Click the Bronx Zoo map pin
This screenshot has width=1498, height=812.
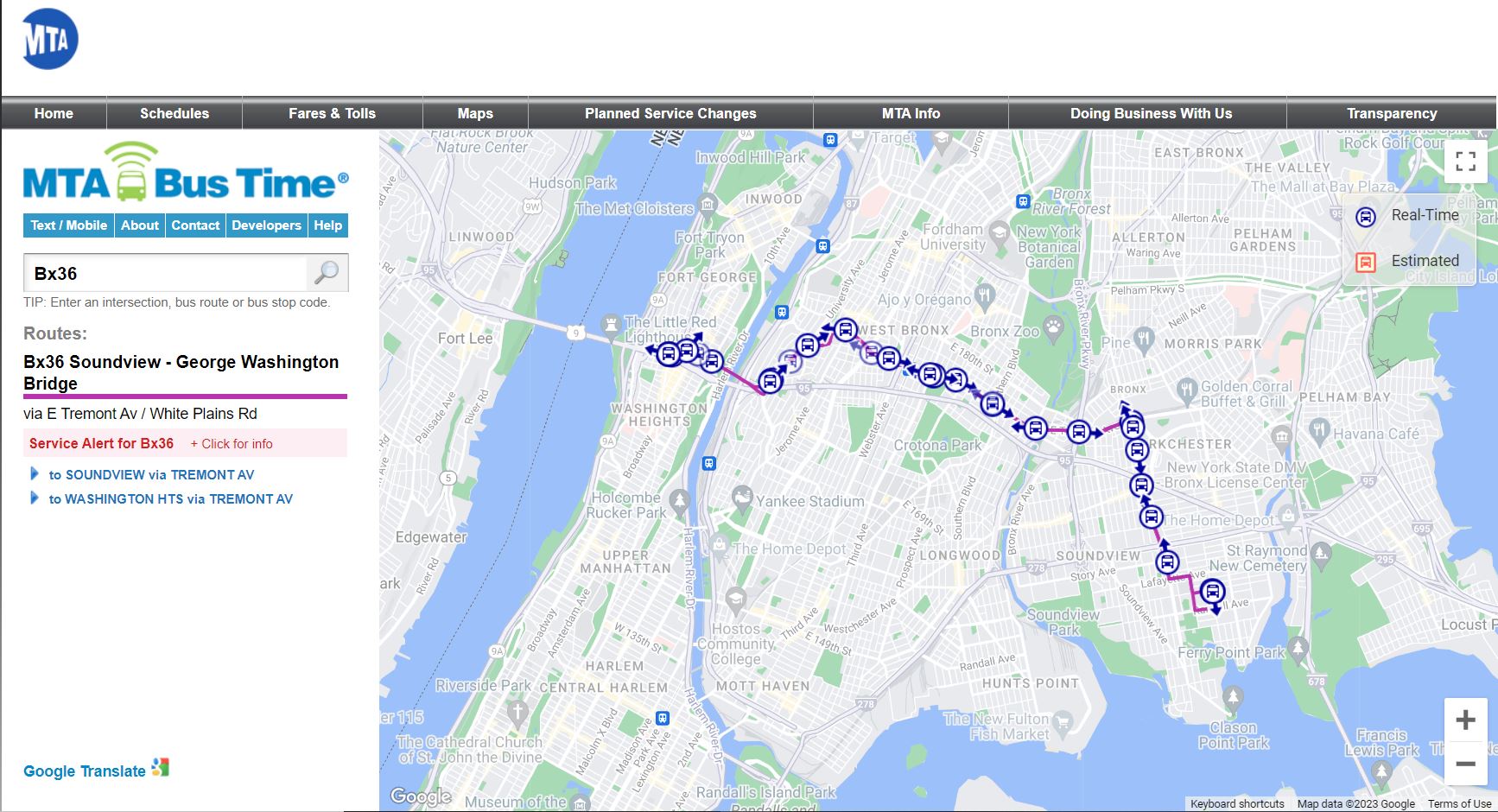1053,327
